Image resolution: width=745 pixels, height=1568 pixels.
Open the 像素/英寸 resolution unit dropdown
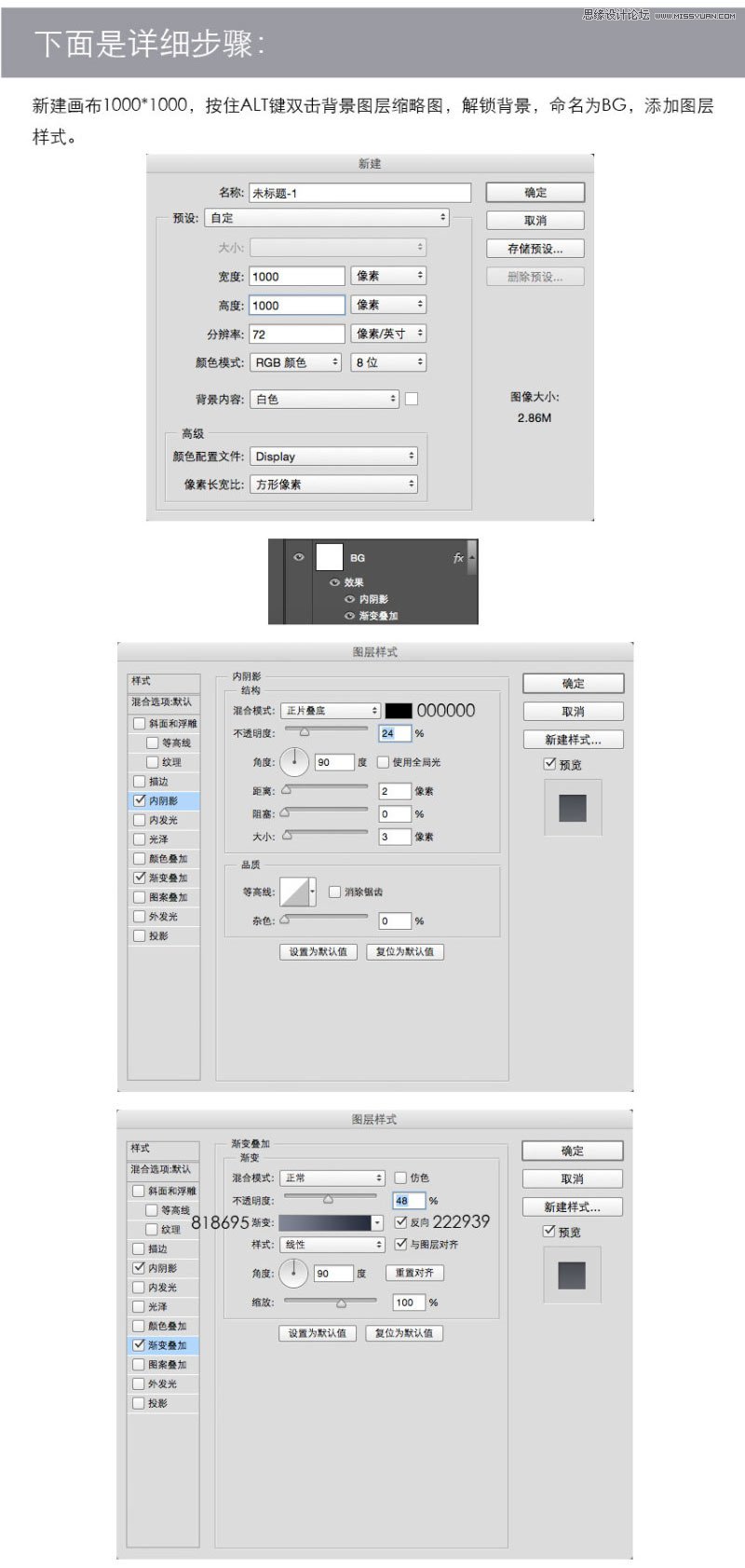(388, 334)
